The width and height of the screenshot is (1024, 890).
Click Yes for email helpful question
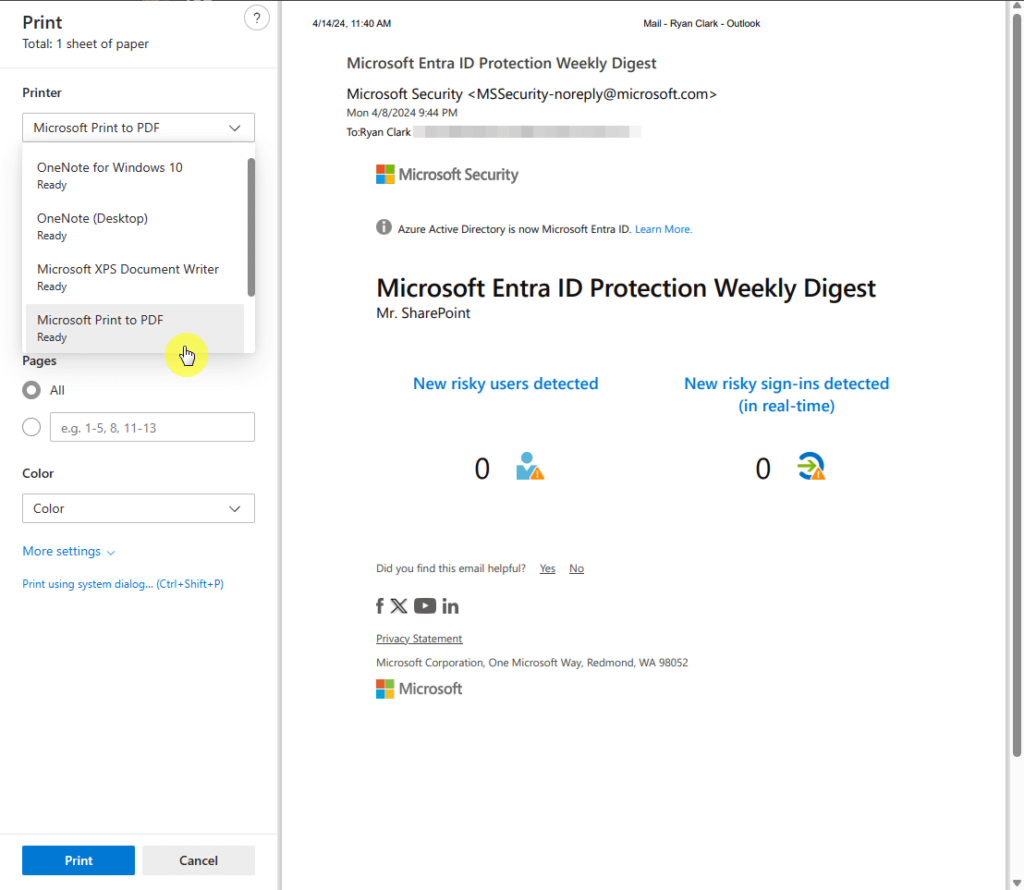547,568
